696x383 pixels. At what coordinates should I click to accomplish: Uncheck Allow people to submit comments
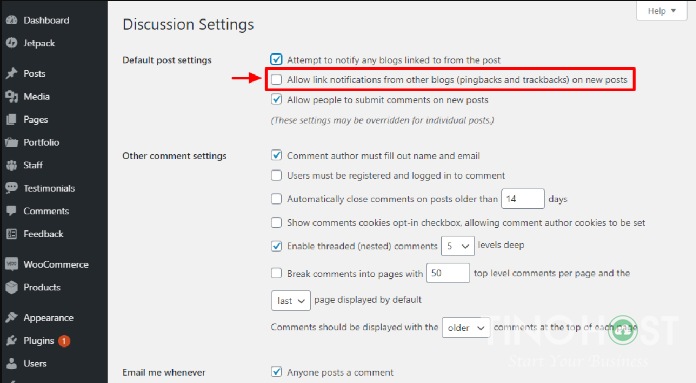277,99
